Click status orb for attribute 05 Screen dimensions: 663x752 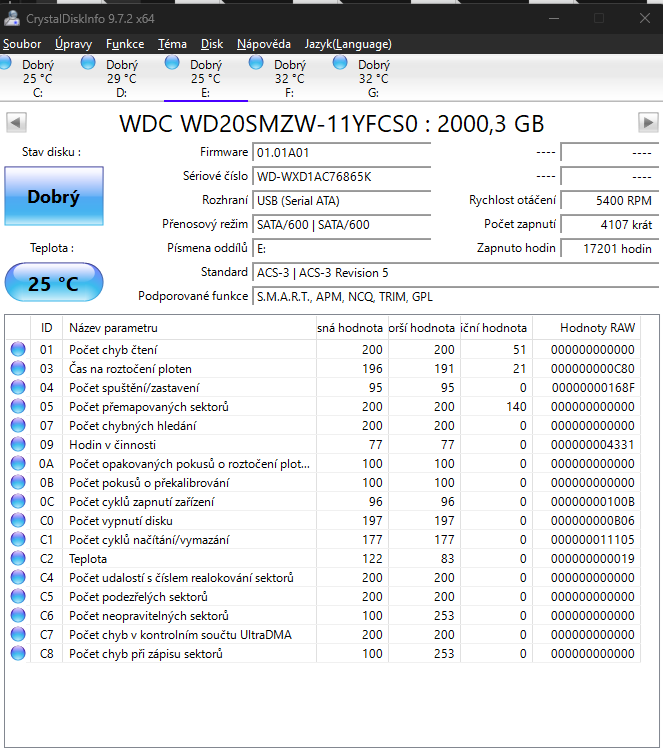pyautogui.click(x=18, y=406)
